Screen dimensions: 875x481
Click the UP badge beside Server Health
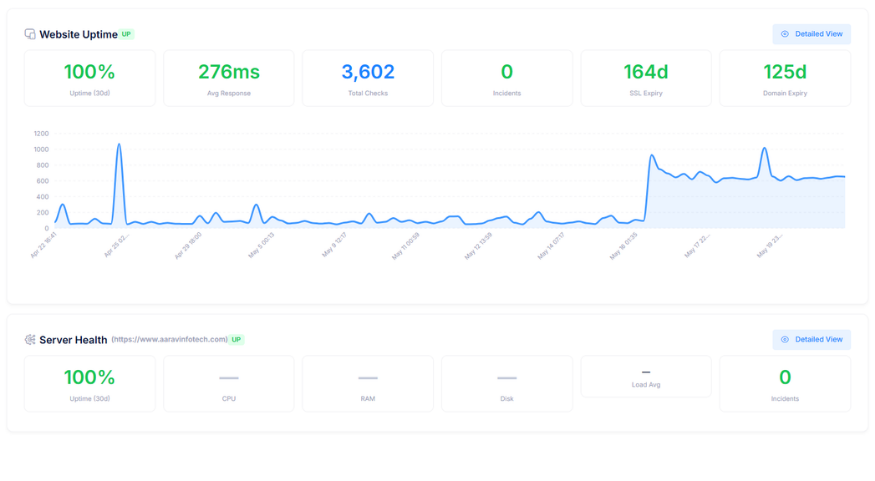click(x=237, y=339)
